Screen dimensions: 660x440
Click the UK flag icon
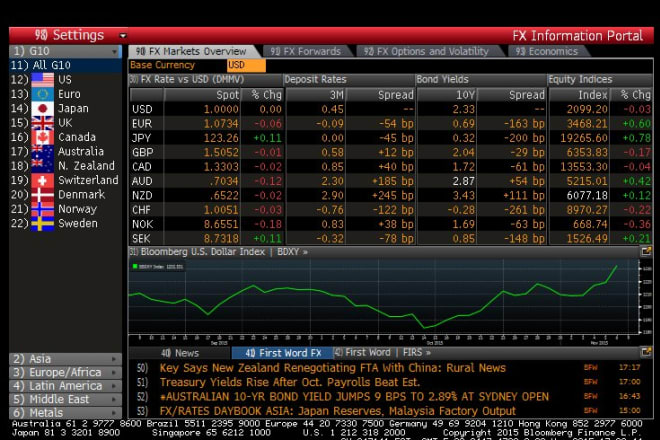pos(43,123)
